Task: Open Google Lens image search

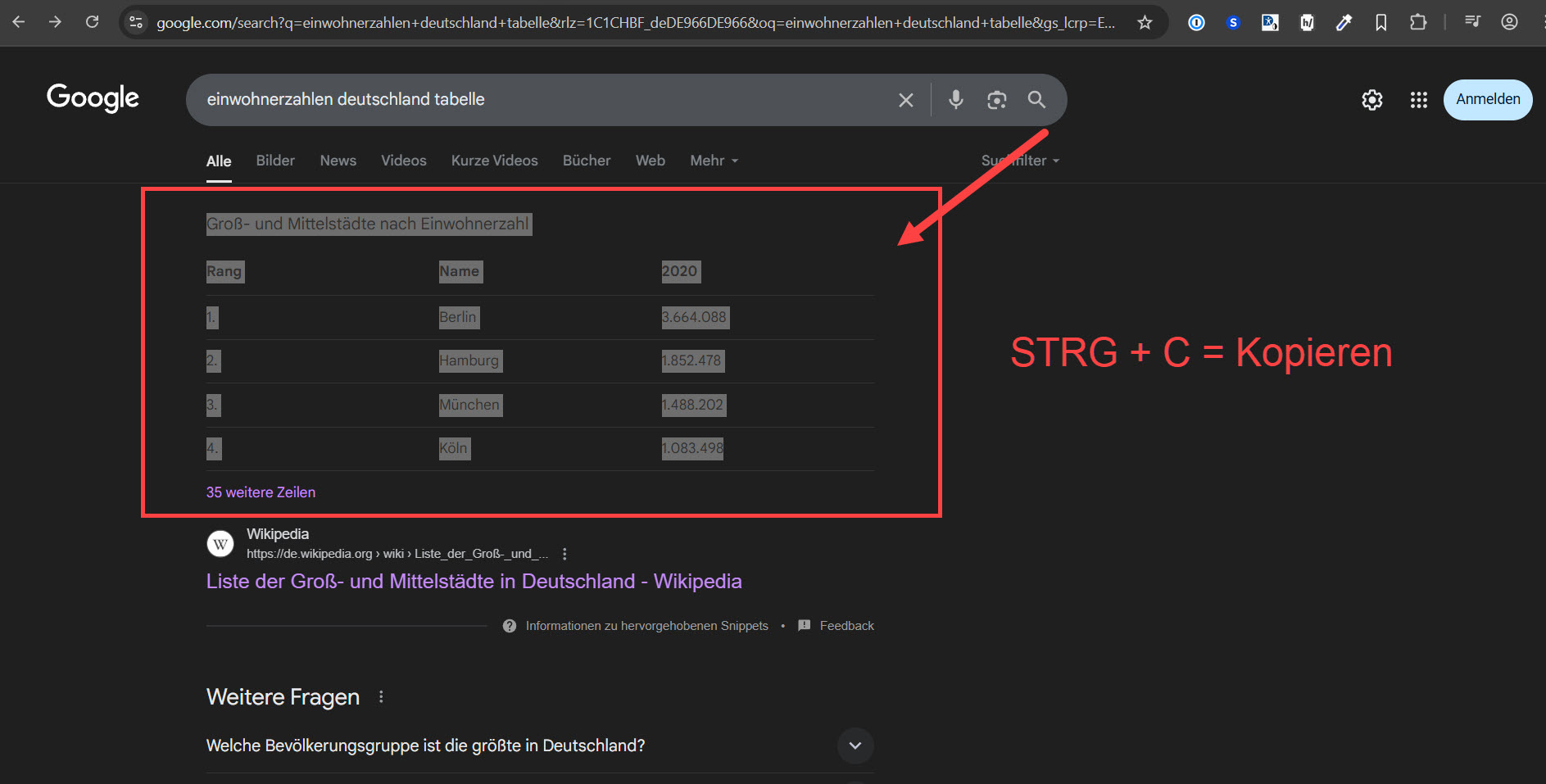Action: pyautogui.click(x=996, y=100)
